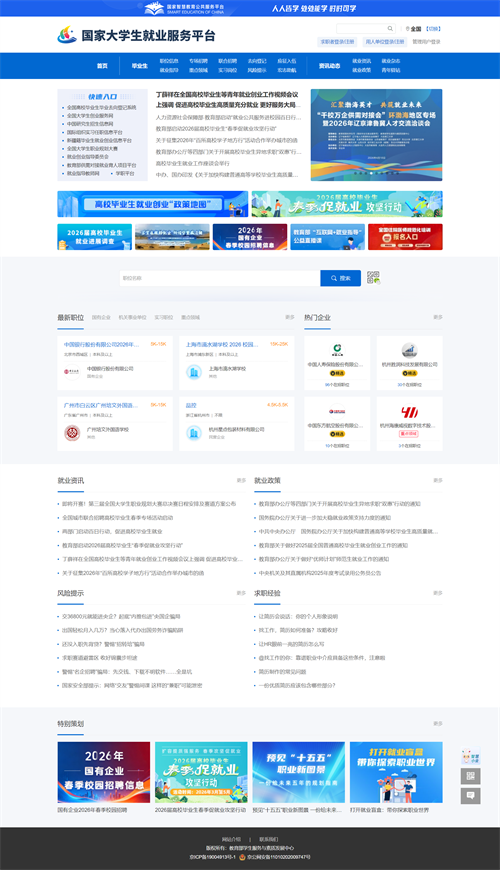500x870 pixels.
Task: Click 更多 in the 求职经验 section
Action: pos(438,593)
